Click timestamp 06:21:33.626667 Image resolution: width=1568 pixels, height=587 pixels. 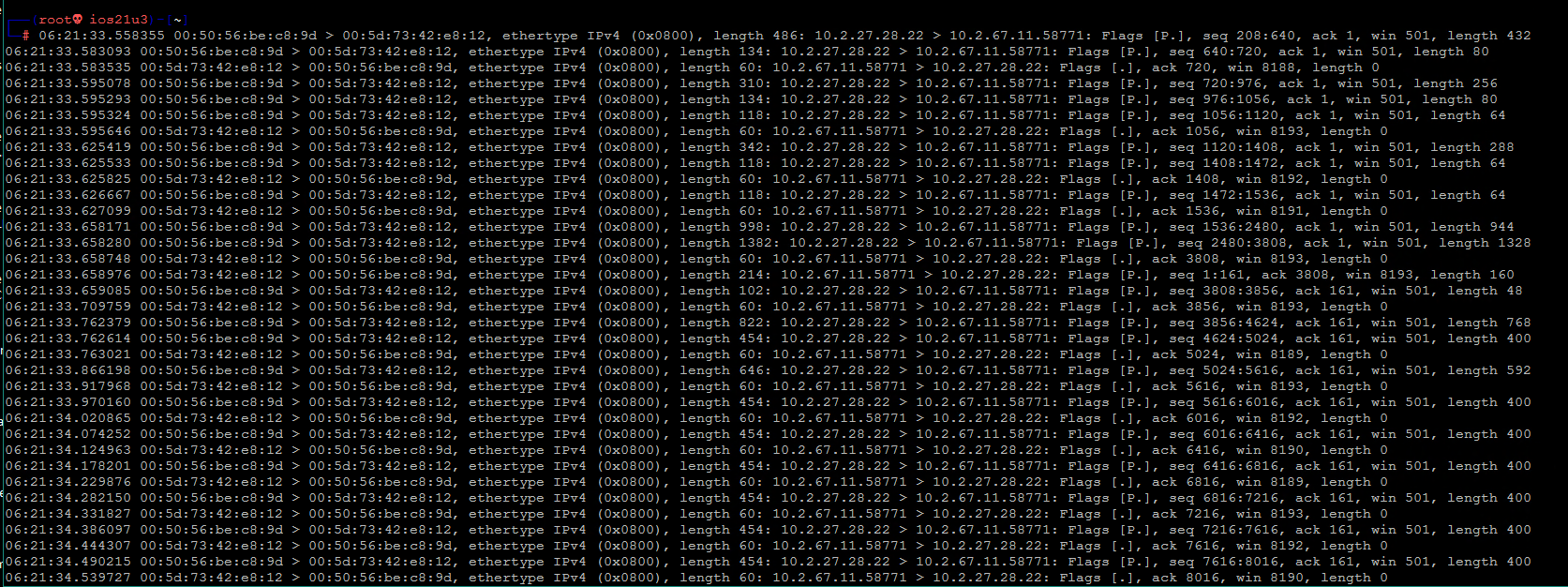[x=67, y=195]
